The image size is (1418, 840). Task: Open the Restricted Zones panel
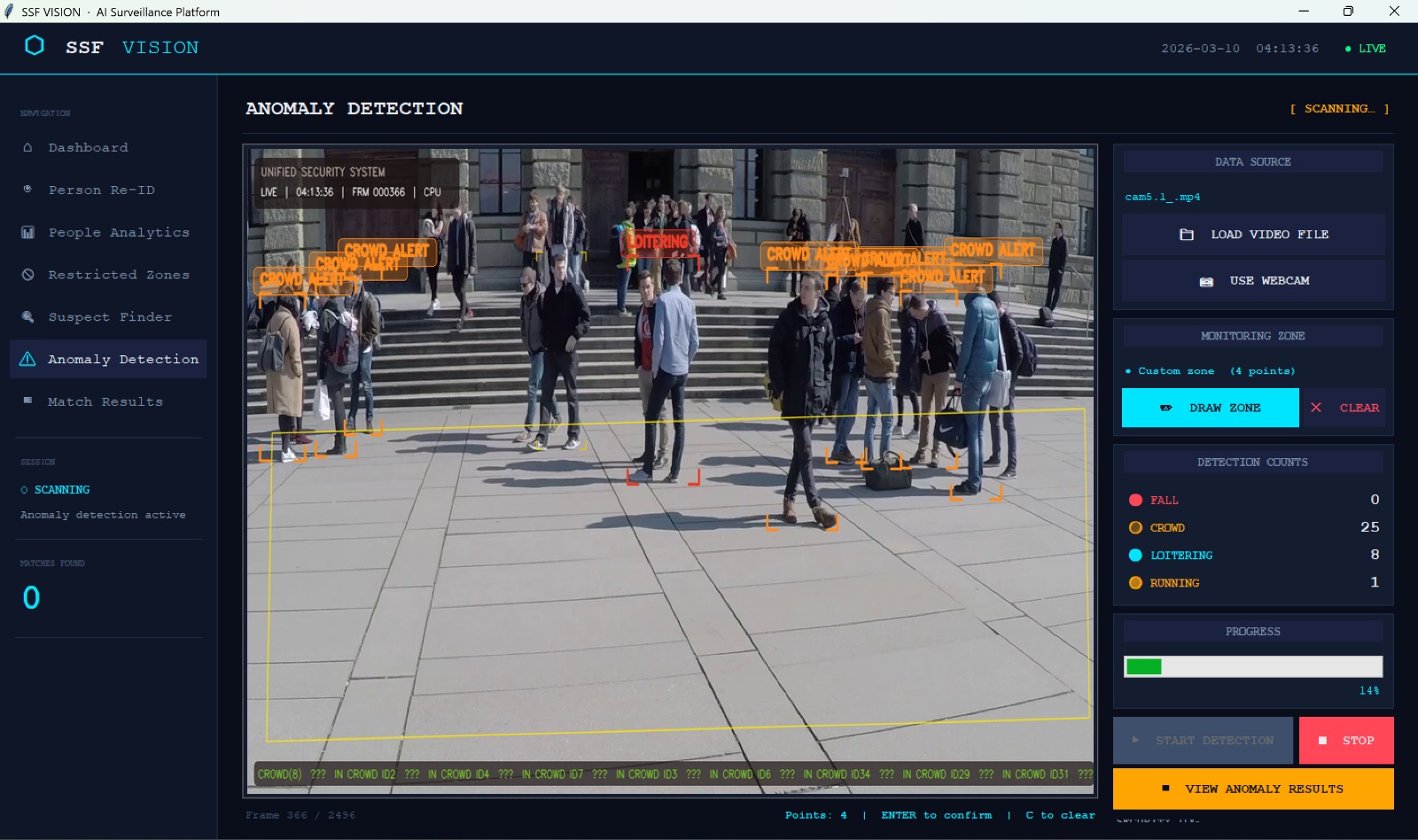(x=119, y=274)
